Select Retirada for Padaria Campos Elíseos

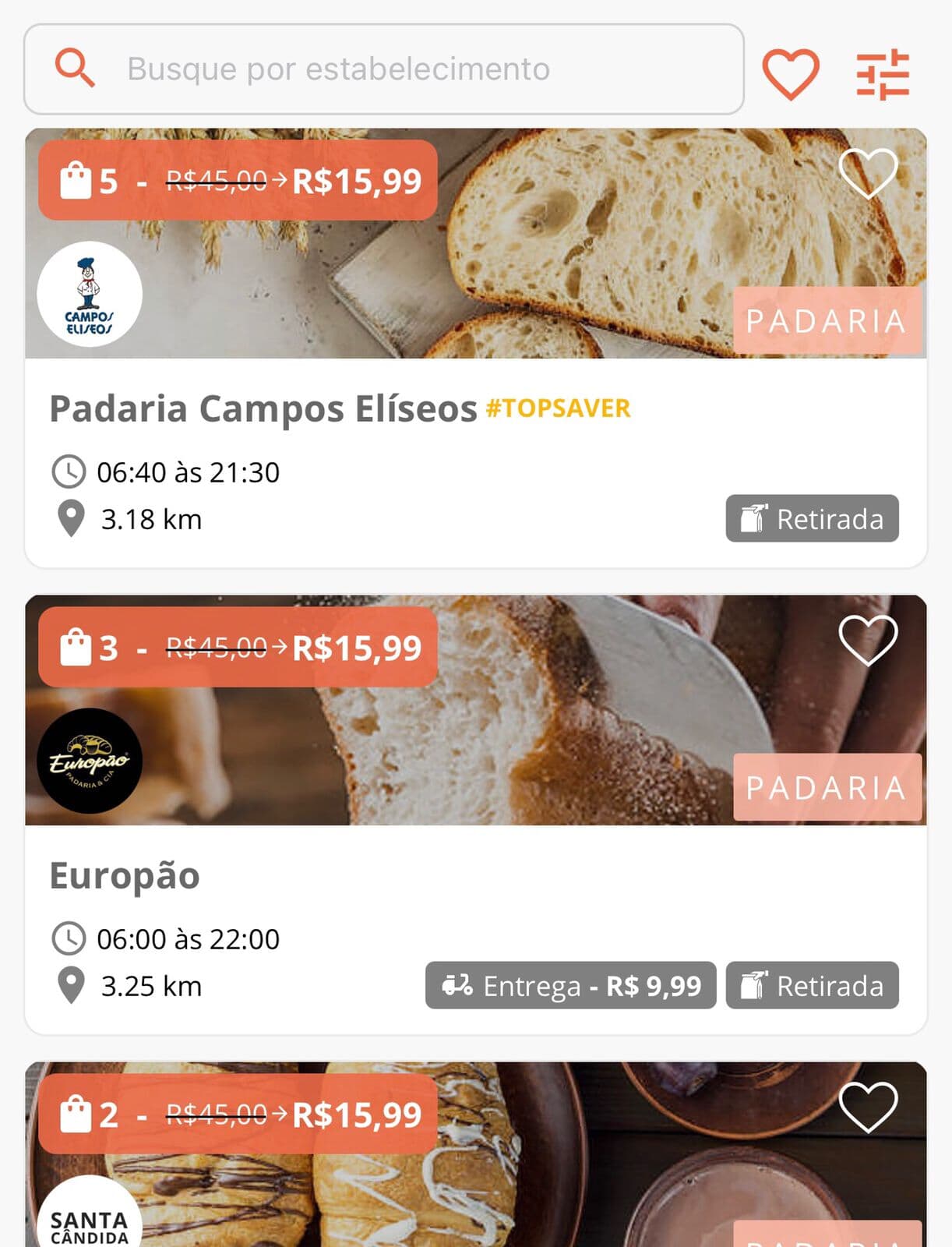pos(812,518)
